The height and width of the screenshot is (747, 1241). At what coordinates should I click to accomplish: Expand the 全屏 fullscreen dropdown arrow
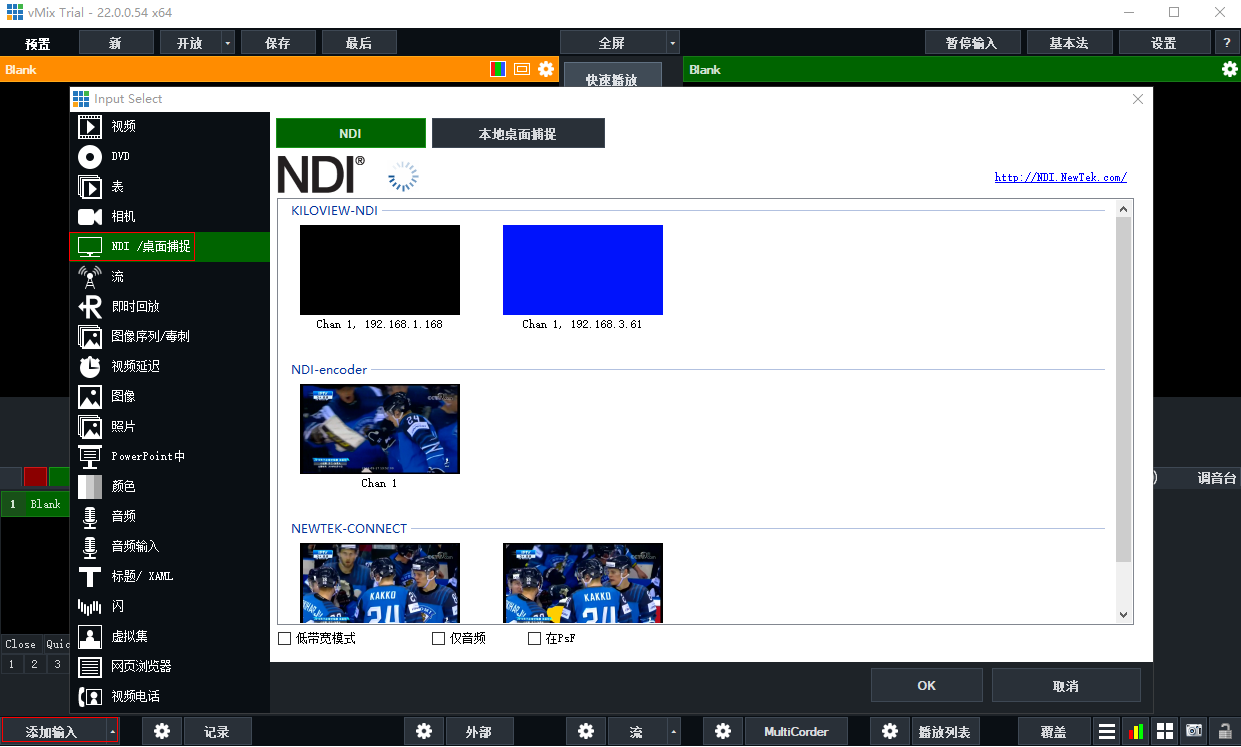coord(672,43)
